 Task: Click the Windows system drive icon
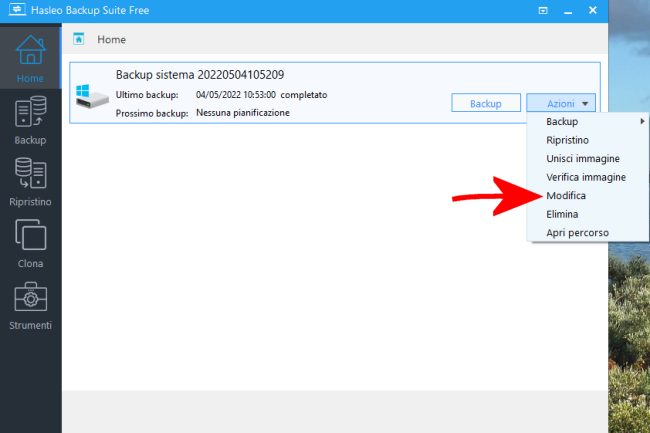point(92,96)
